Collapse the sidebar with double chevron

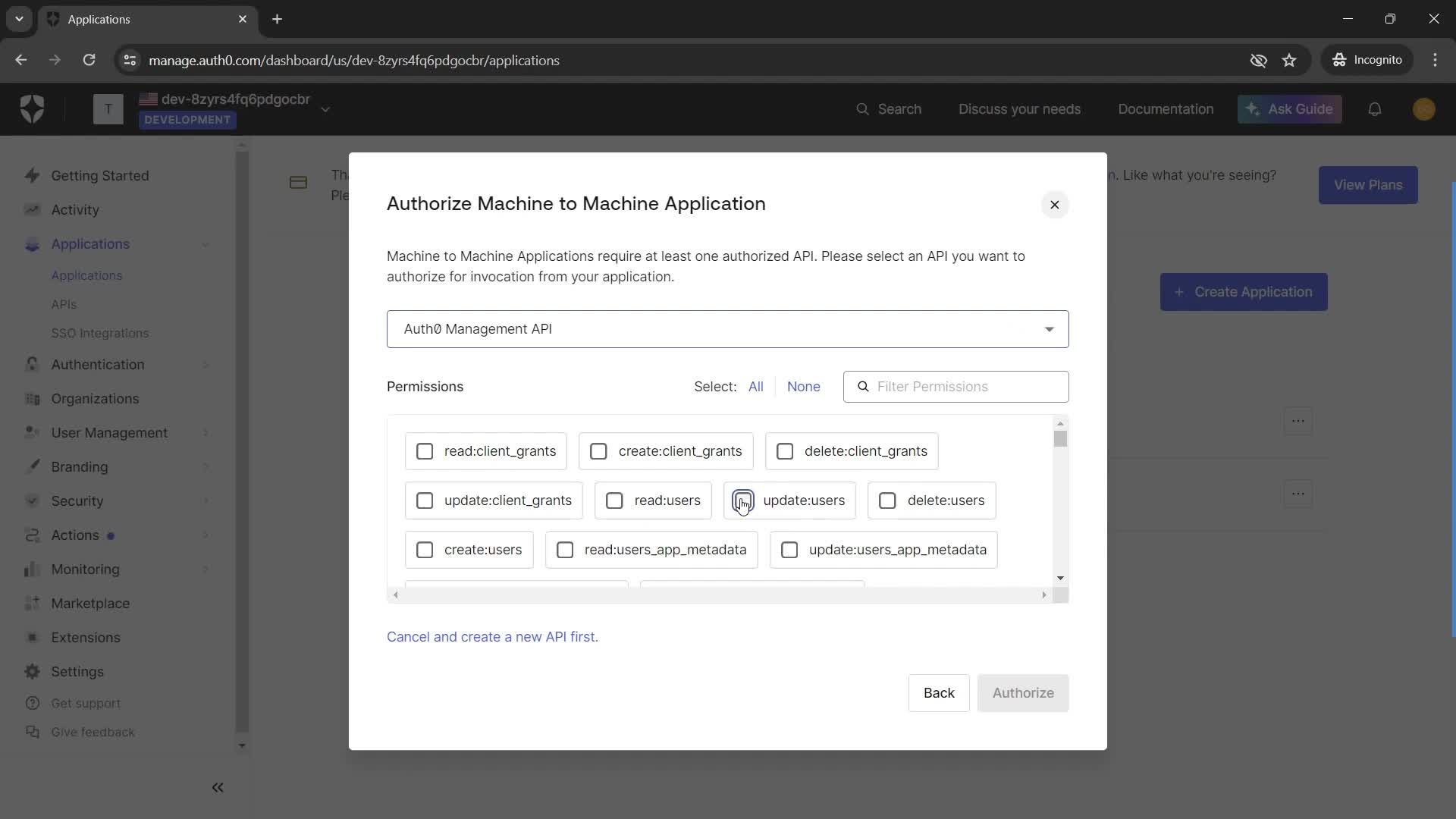point(218,788)
